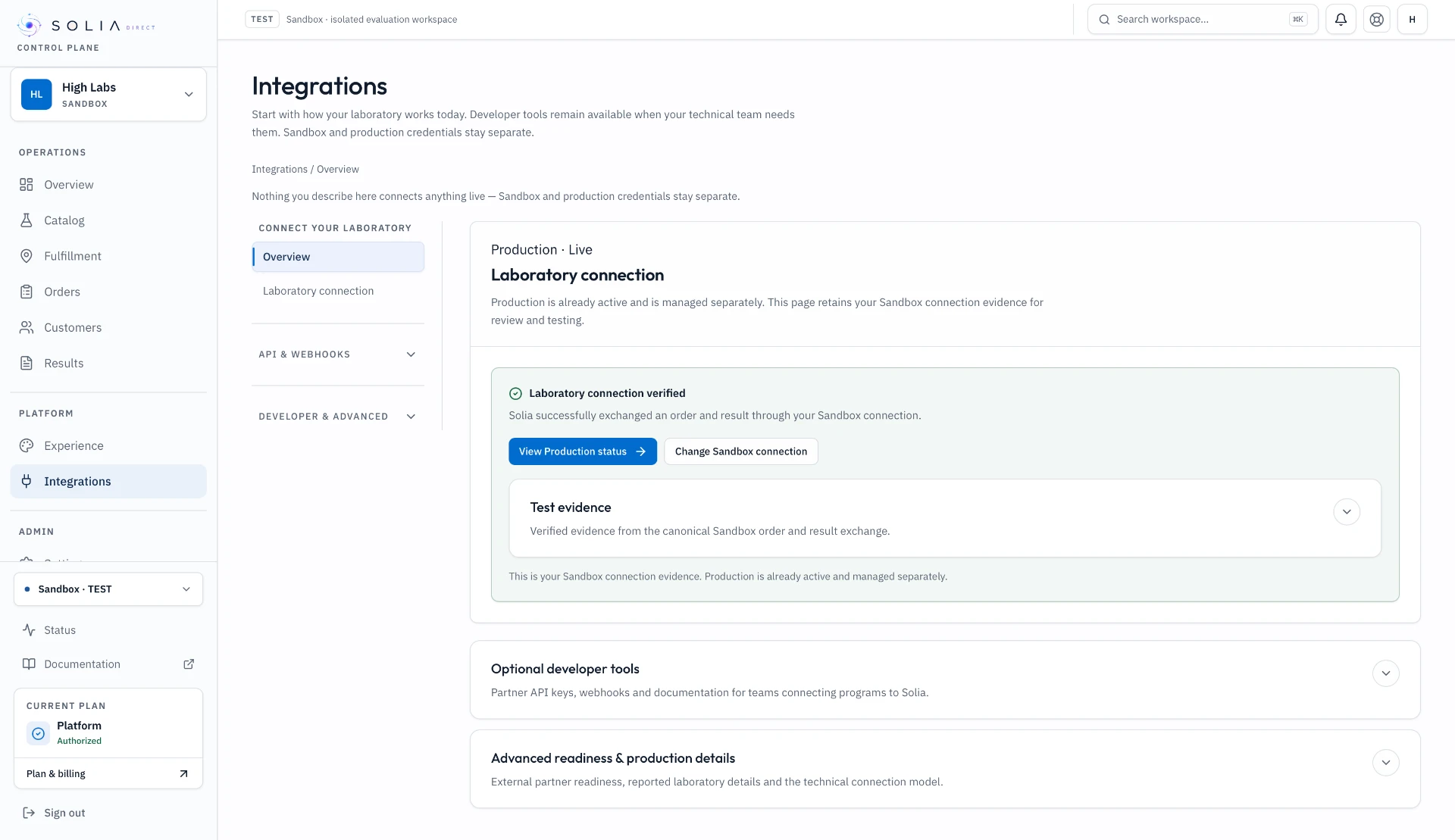Click the Catalog flask icon

click(27, 220)
